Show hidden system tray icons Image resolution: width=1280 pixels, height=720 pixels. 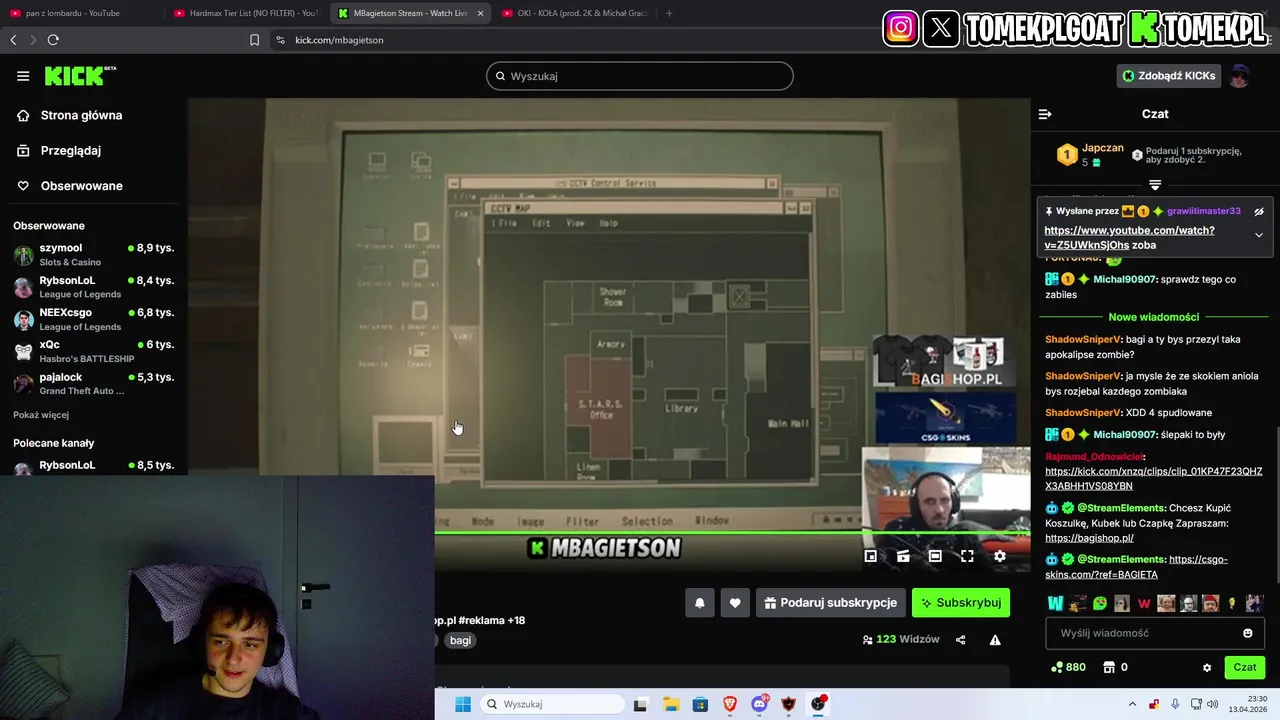tap(1132, 704)
